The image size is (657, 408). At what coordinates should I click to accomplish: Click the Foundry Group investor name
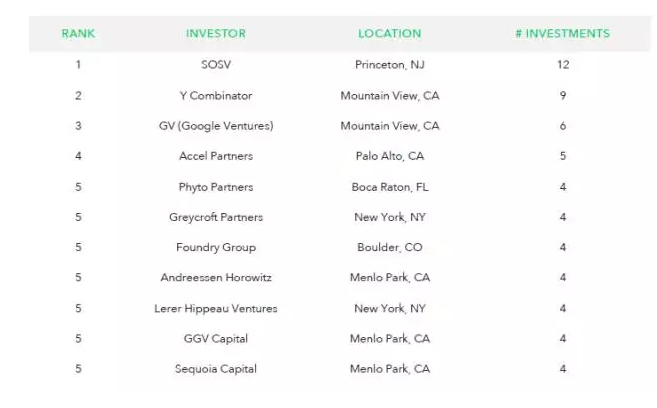[216, 247]
